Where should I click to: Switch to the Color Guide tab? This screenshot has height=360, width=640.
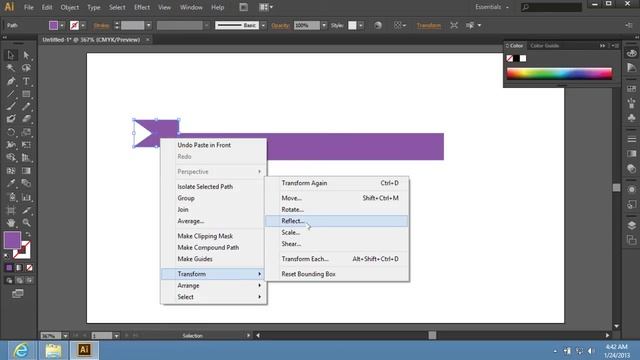544,46
